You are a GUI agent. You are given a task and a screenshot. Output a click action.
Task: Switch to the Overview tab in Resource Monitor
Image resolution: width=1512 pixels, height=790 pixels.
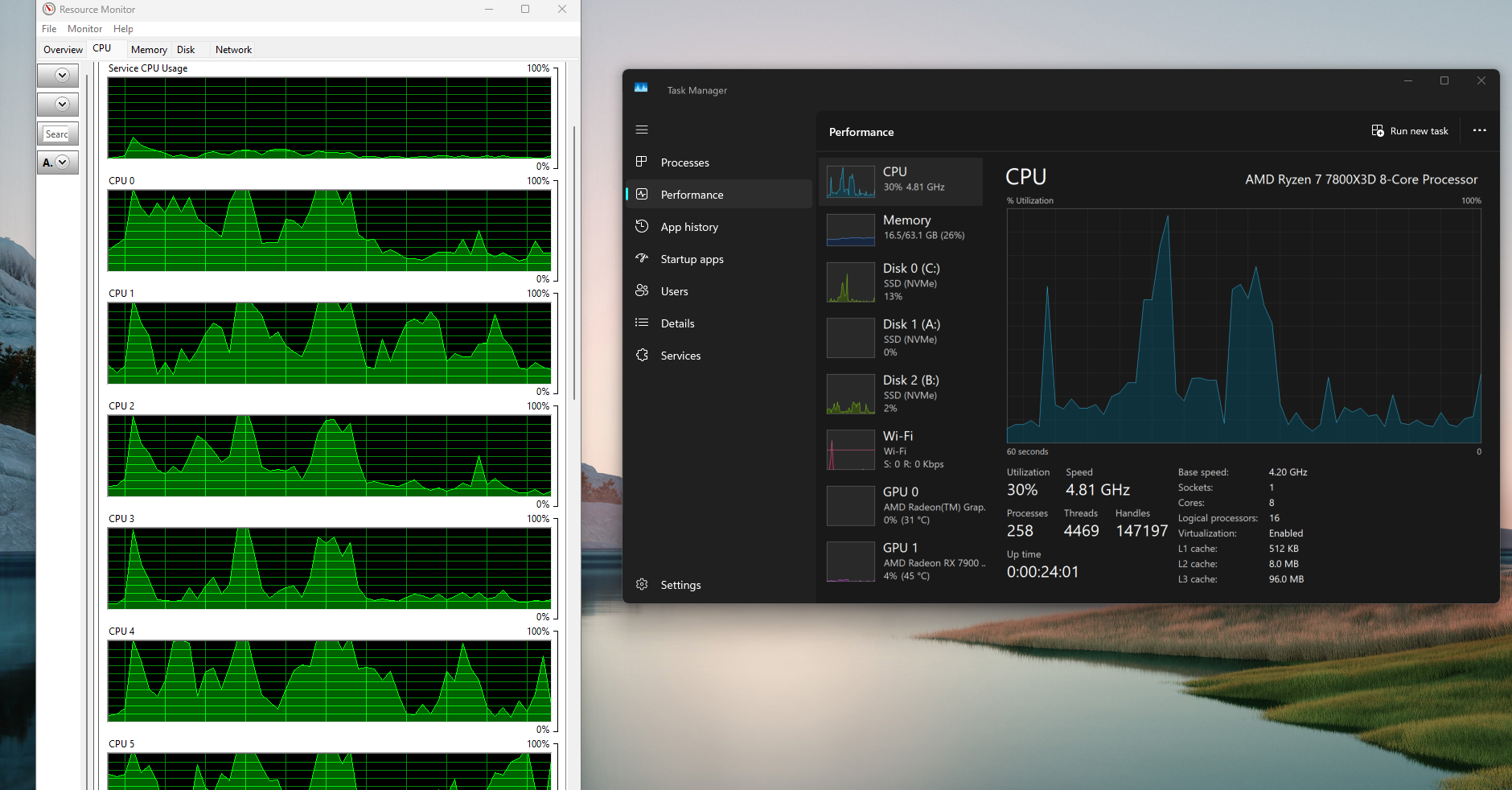point(63,50)
